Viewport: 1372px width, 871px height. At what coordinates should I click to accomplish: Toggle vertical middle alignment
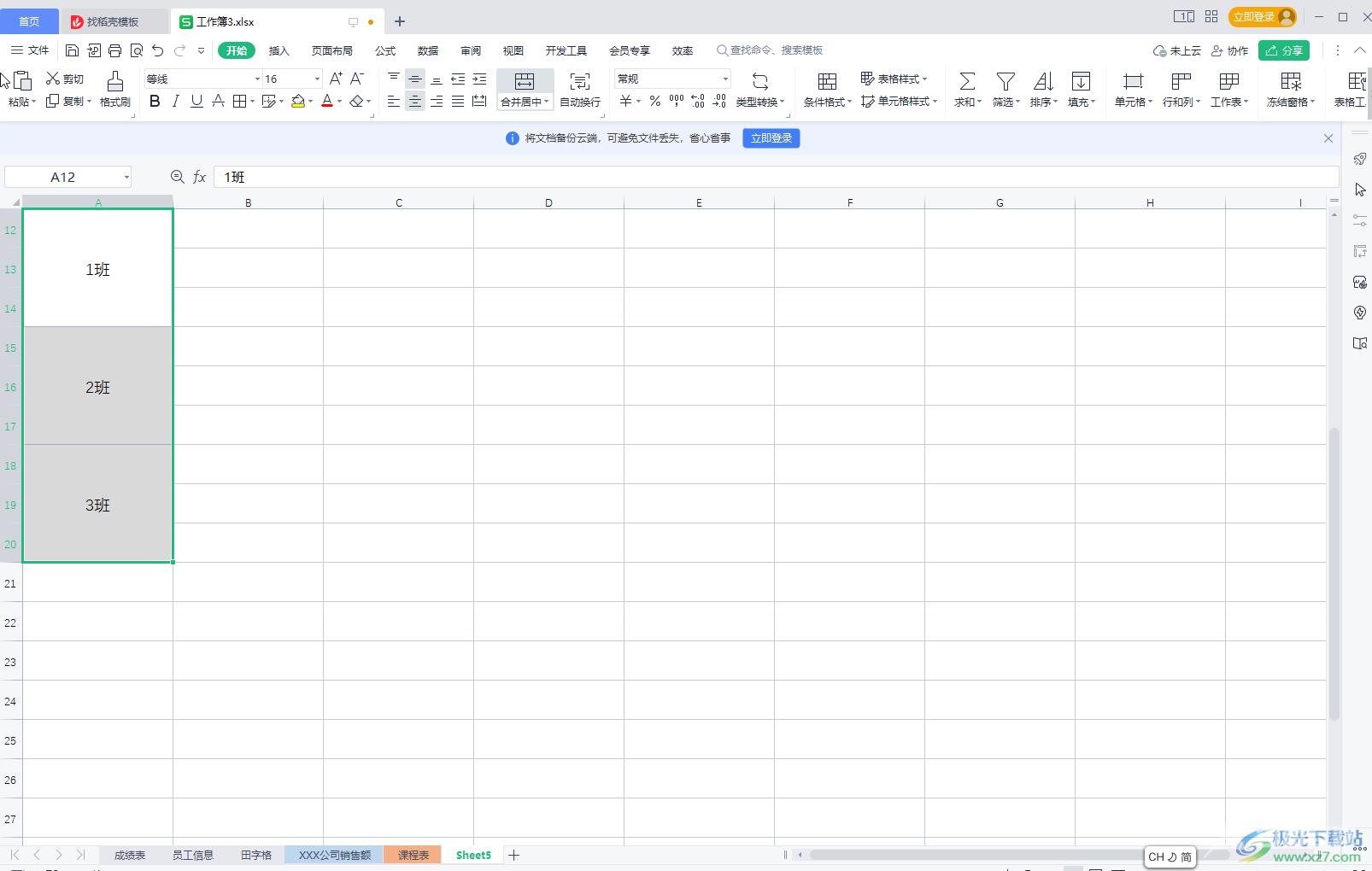(x=414, y=79)
